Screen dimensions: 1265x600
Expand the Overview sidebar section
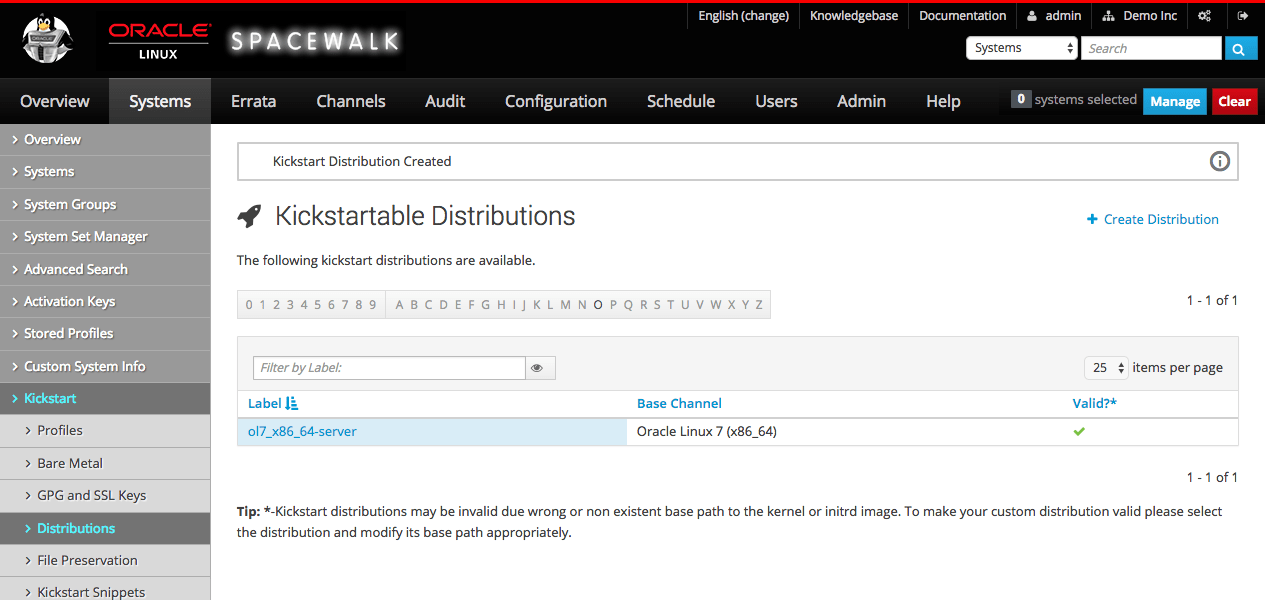pyautogui.click(x=105, y=140)
